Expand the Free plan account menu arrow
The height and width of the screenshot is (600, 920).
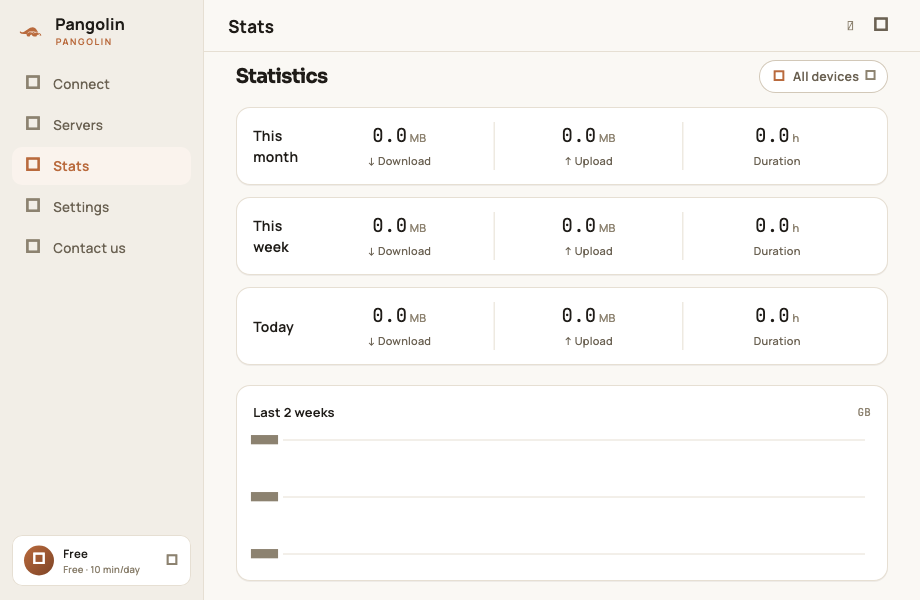click(172, 560)
